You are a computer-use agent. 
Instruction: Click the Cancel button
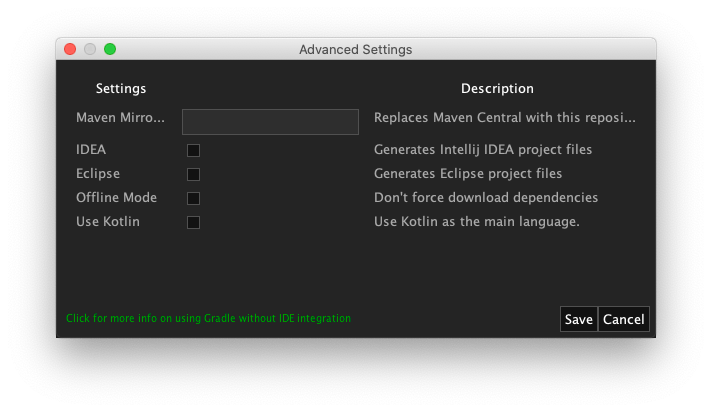tap(623, 319)
